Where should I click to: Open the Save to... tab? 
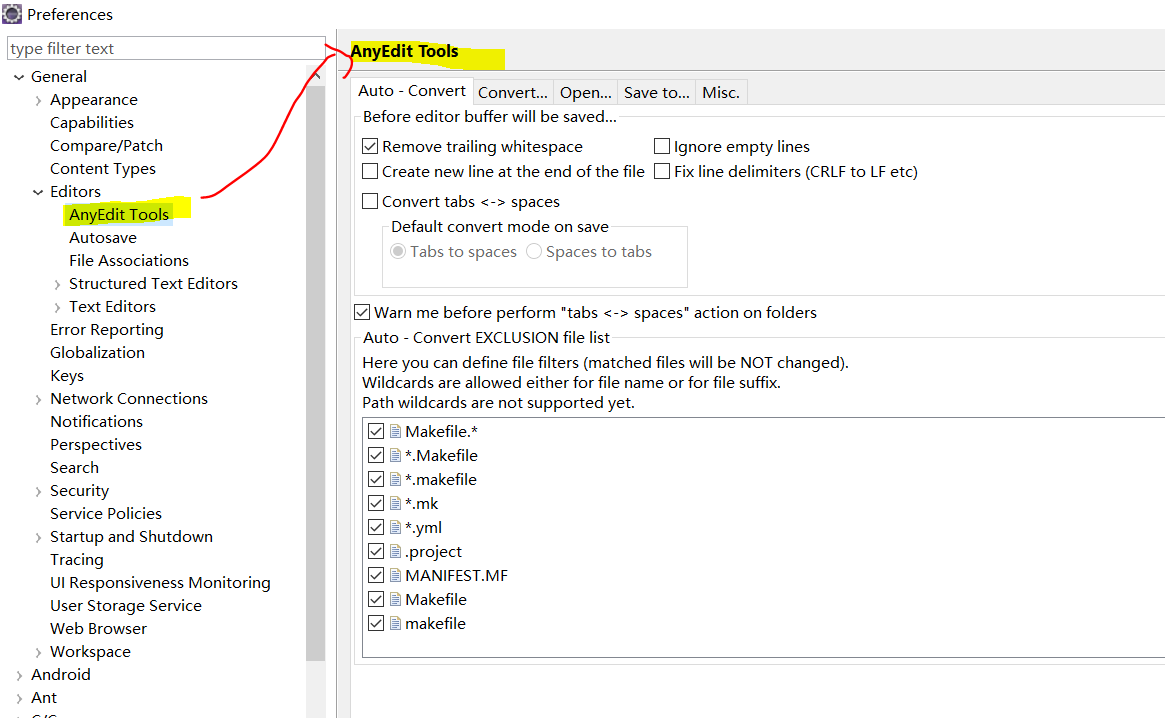tap(657, 92)
